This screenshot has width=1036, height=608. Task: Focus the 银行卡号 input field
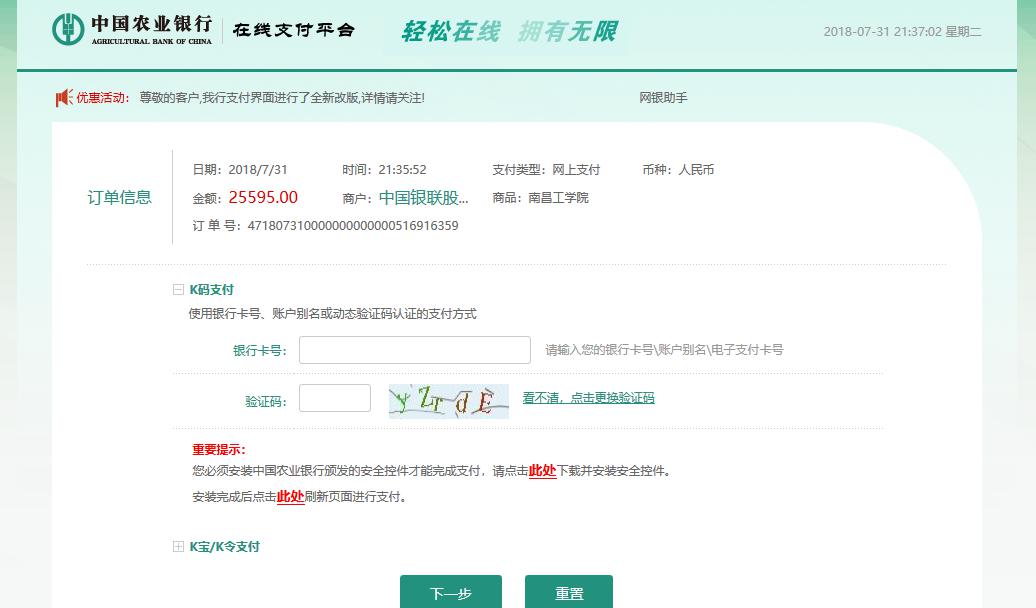414,350
